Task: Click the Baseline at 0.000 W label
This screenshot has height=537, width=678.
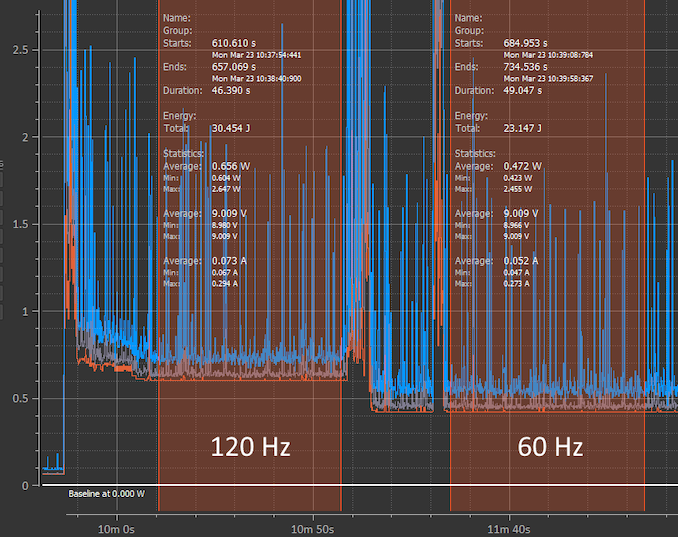Action: 106,494
